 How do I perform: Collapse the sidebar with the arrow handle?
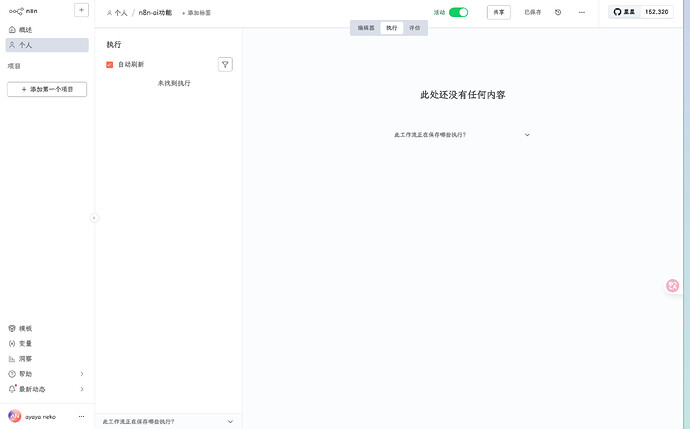pos(94,218)
